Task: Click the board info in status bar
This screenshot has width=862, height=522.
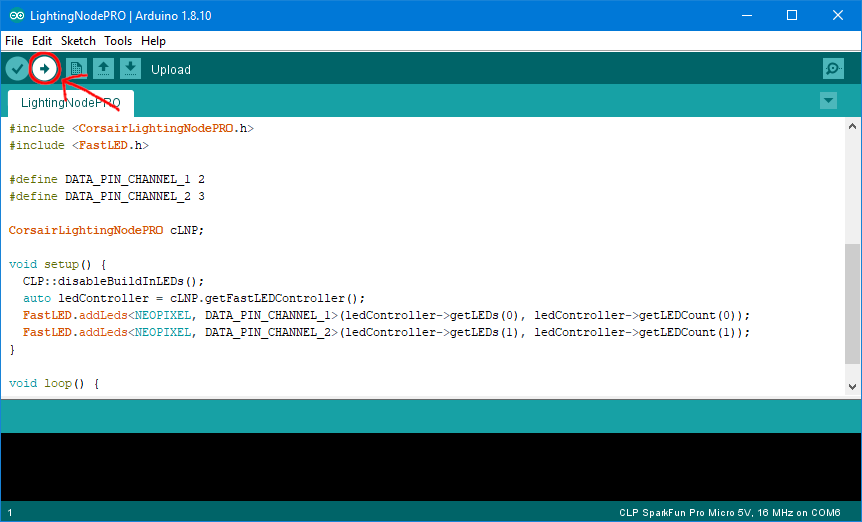Action: coord(730,513)
